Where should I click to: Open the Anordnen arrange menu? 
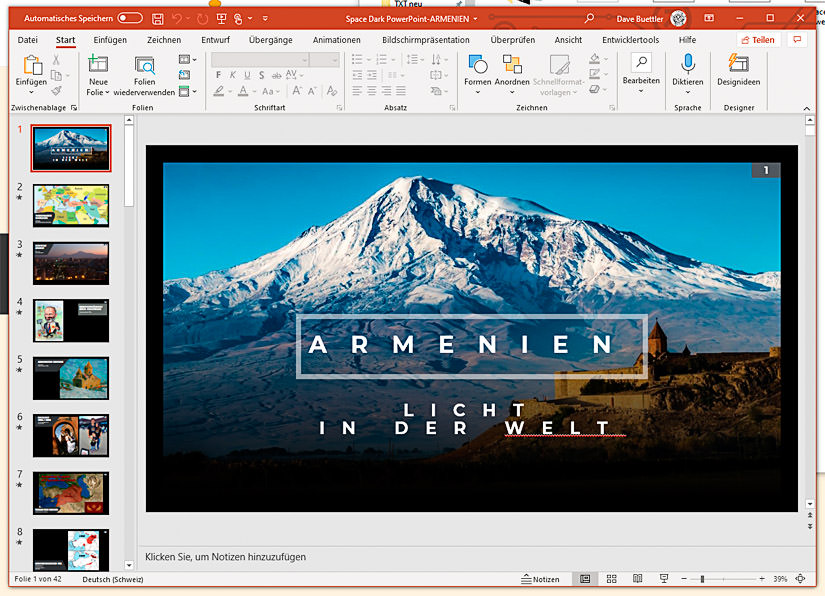pyautogui.click(x=512, y=74)
